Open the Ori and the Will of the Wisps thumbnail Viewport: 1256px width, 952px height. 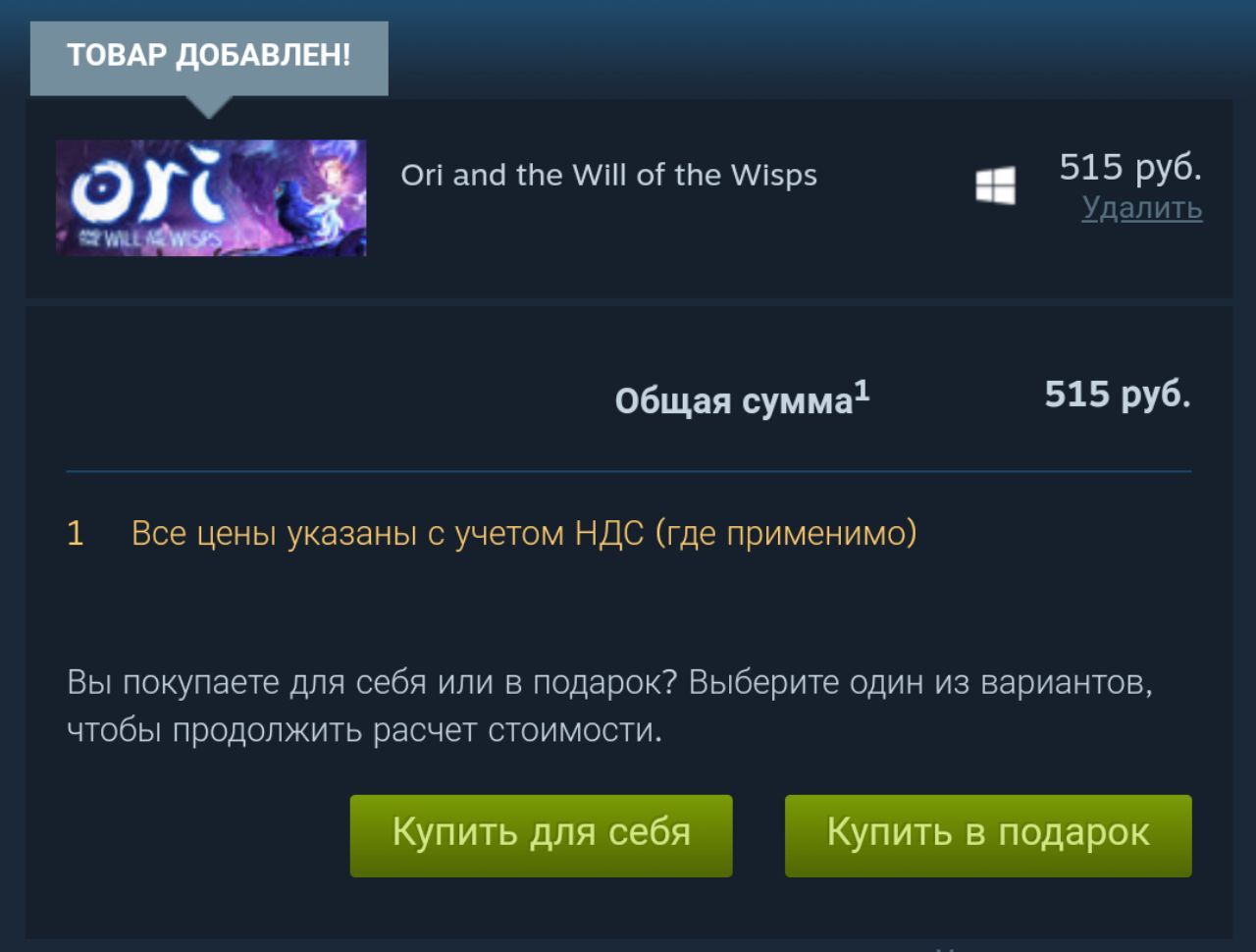tap(211, 198)
